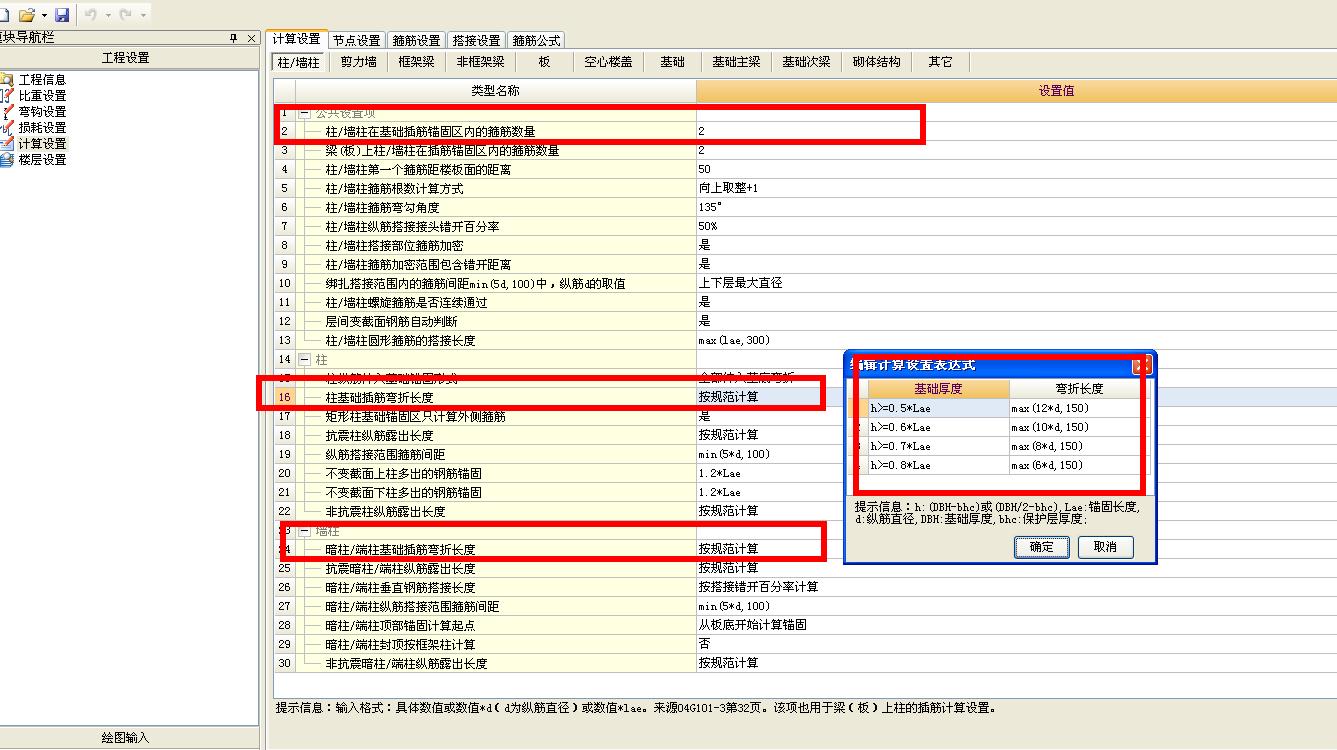Image resolution: width=1337 pixels, height=750 pixels.
Task: Click the 基础厚度 column header in the dialog
Action: (938, 389)
